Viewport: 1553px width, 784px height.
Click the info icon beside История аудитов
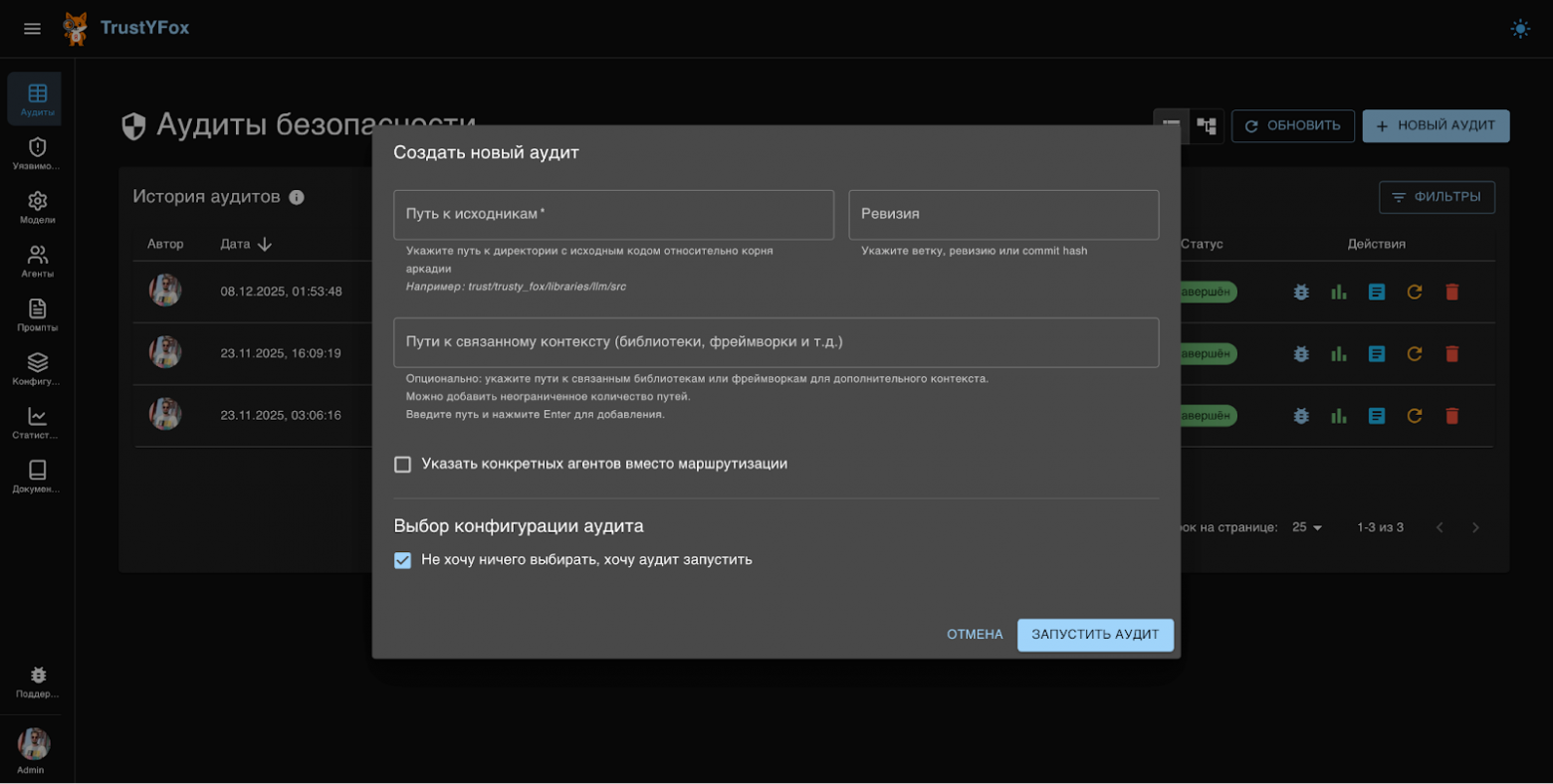(x=297, y=197)
